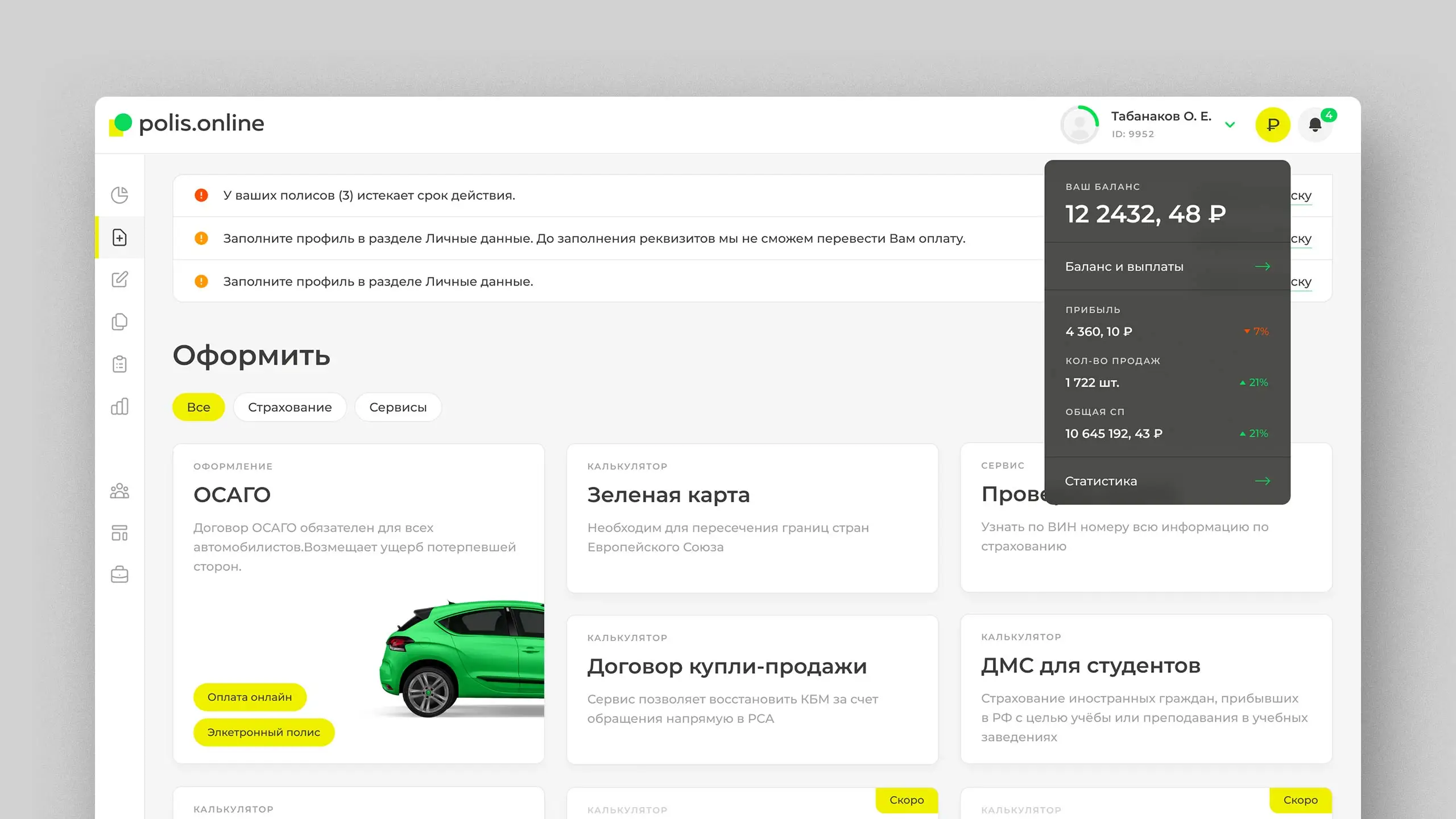This screenshot has height=819, width=1456.
Task: Click the Оплата онлайн tag
Action: tap(250, 697)
